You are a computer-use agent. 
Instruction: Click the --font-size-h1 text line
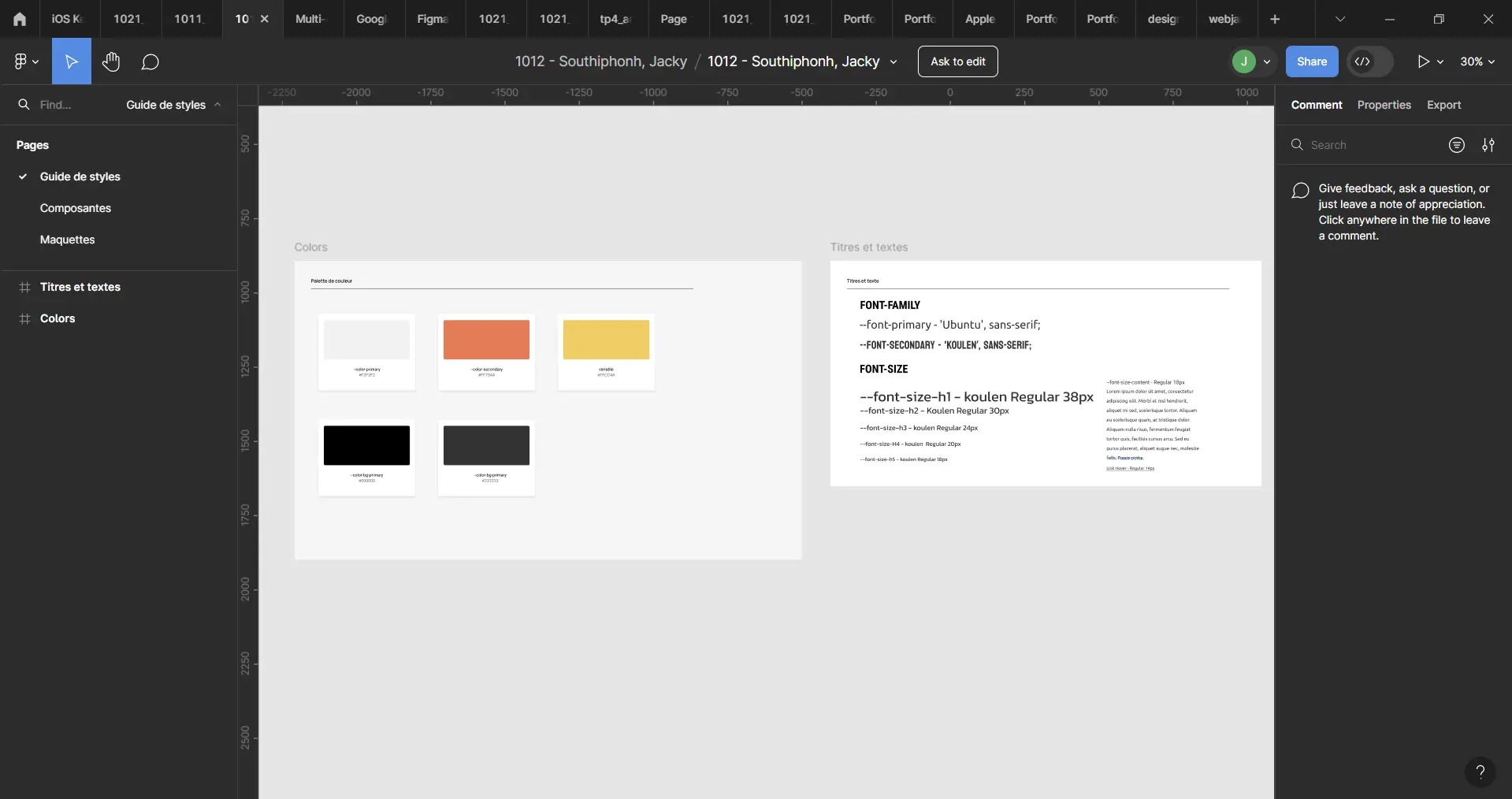click(x=976, y=397)
